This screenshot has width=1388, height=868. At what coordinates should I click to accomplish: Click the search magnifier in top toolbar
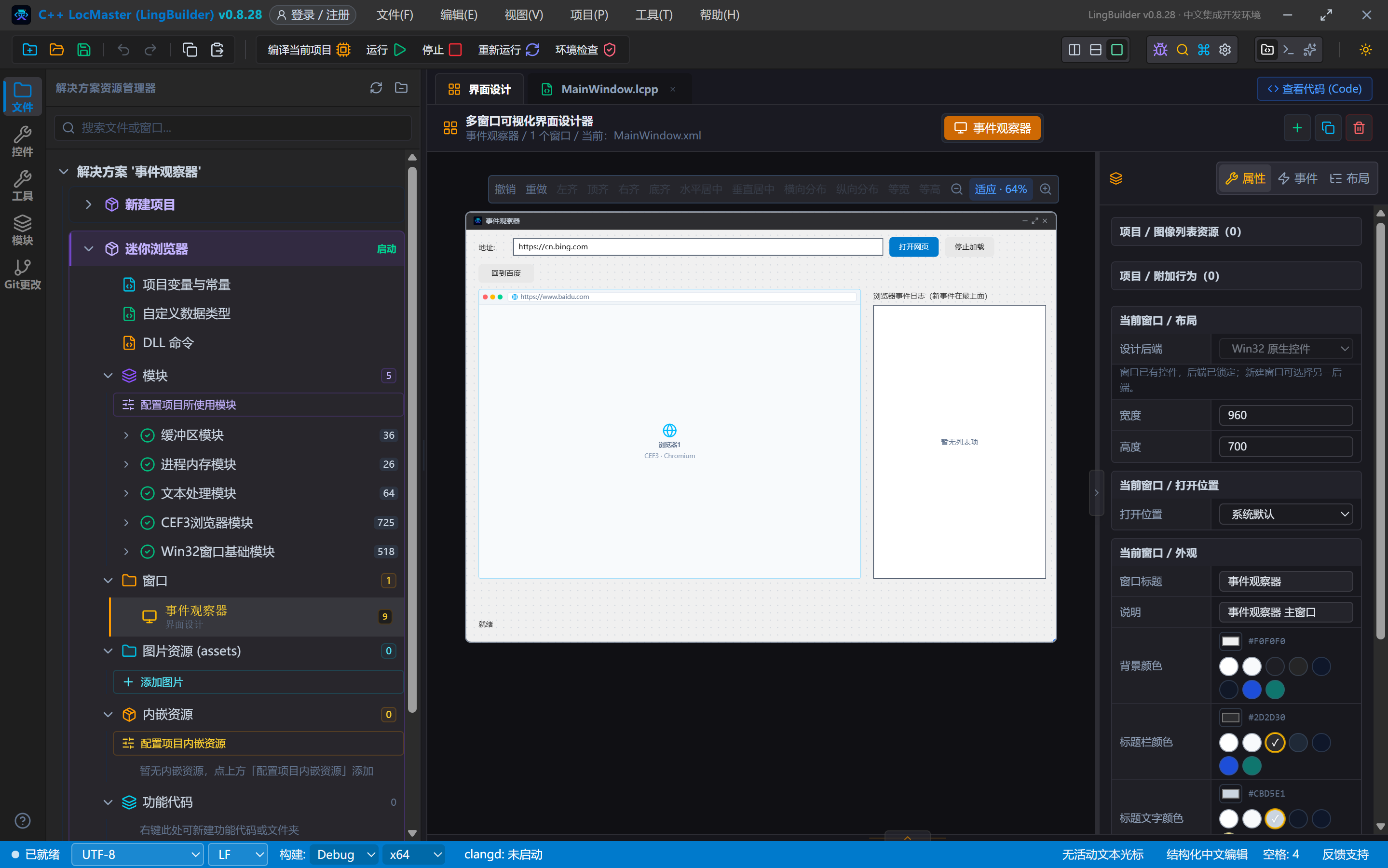pyautogui.click(x=1182, y=50)
